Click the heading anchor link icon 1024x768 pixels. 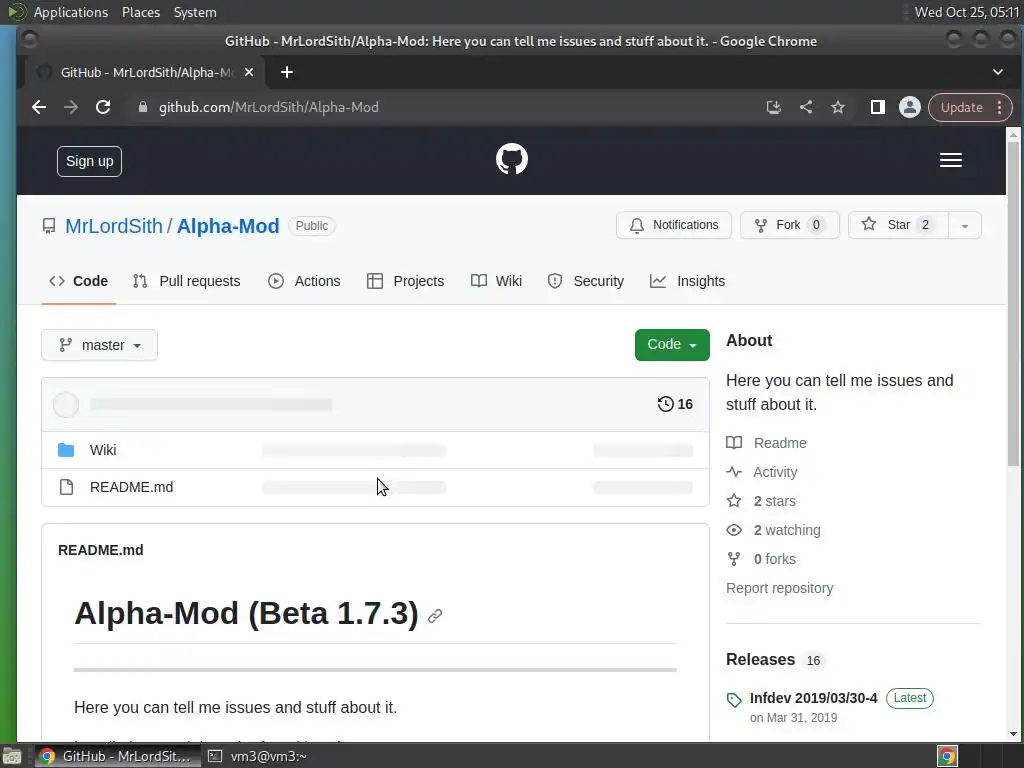pyautogui.click(x=435, y=616)
